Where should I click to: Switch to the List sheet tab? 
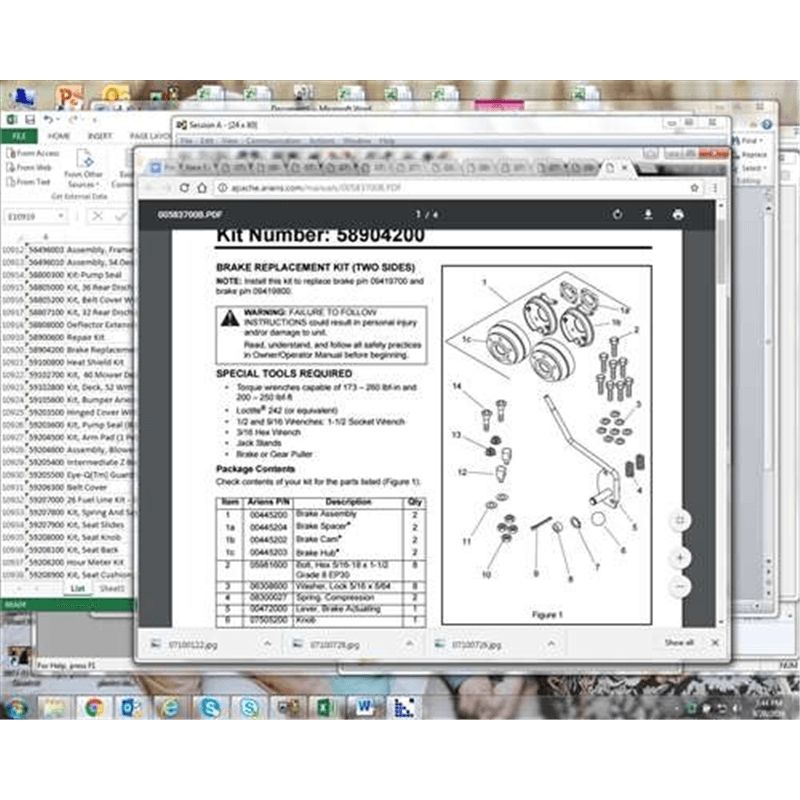(x=77, y=588)
